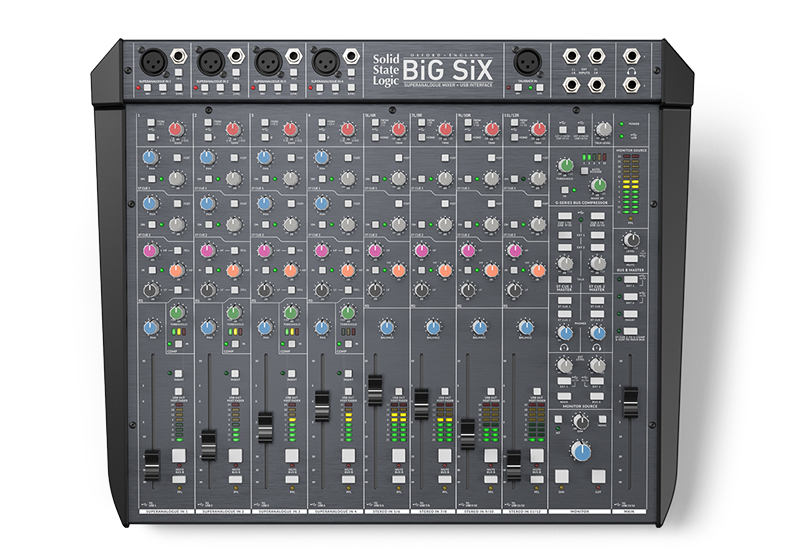
Task: Toggle the ST Cue 1 POST button on channel 1
Action: [177, 158]
